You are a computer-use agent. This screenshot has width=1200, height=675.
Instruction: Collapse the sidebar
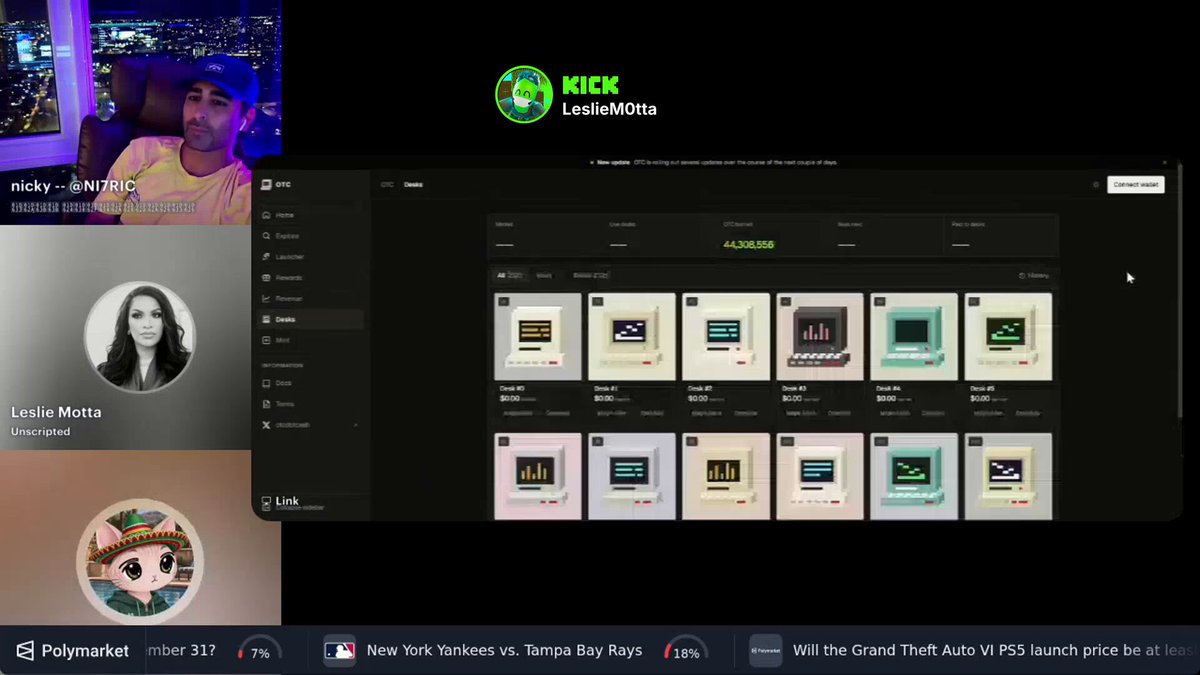coord(292,508)
